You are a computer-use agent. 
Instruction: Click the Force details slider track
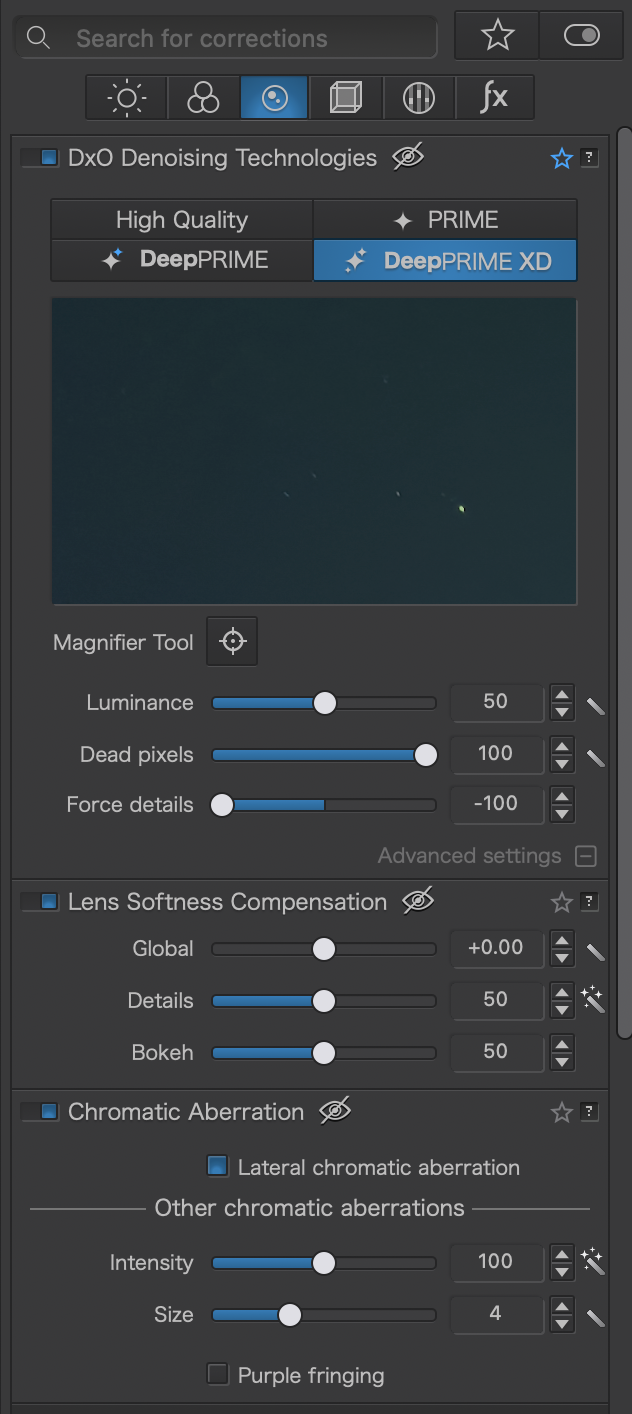tap(324, 805)
